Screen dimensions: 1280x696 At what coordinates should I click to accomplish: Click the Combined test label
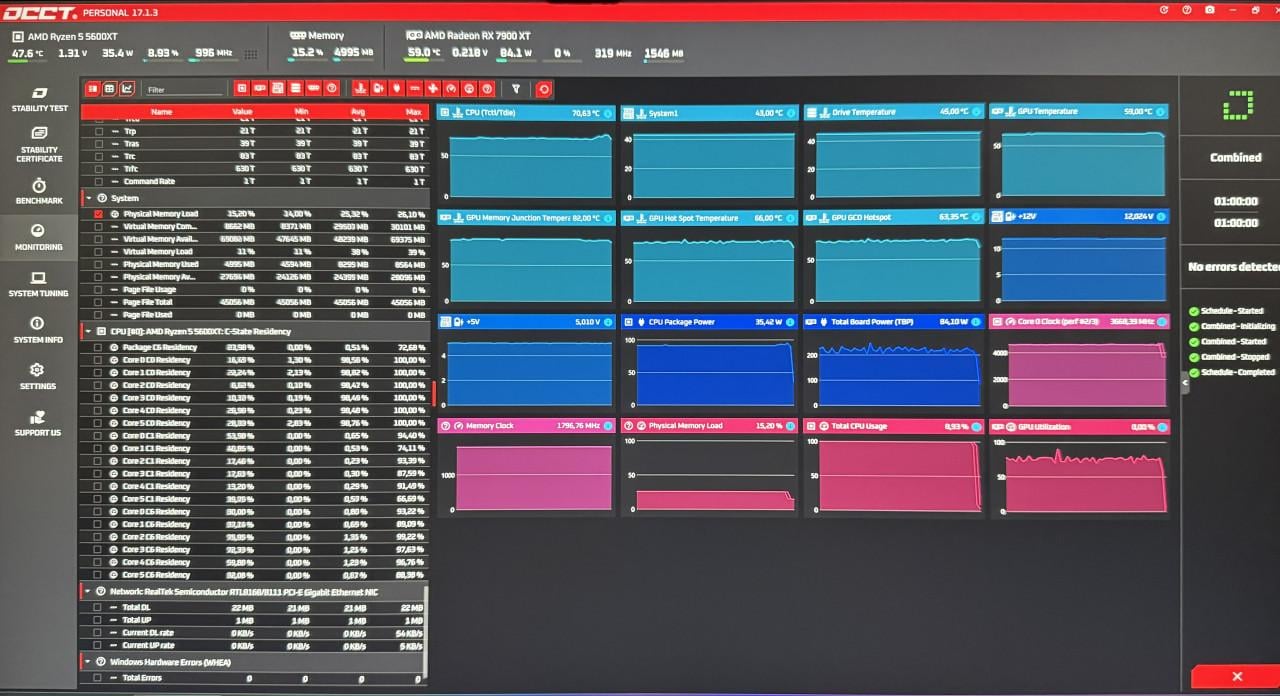click(1236, 157)
